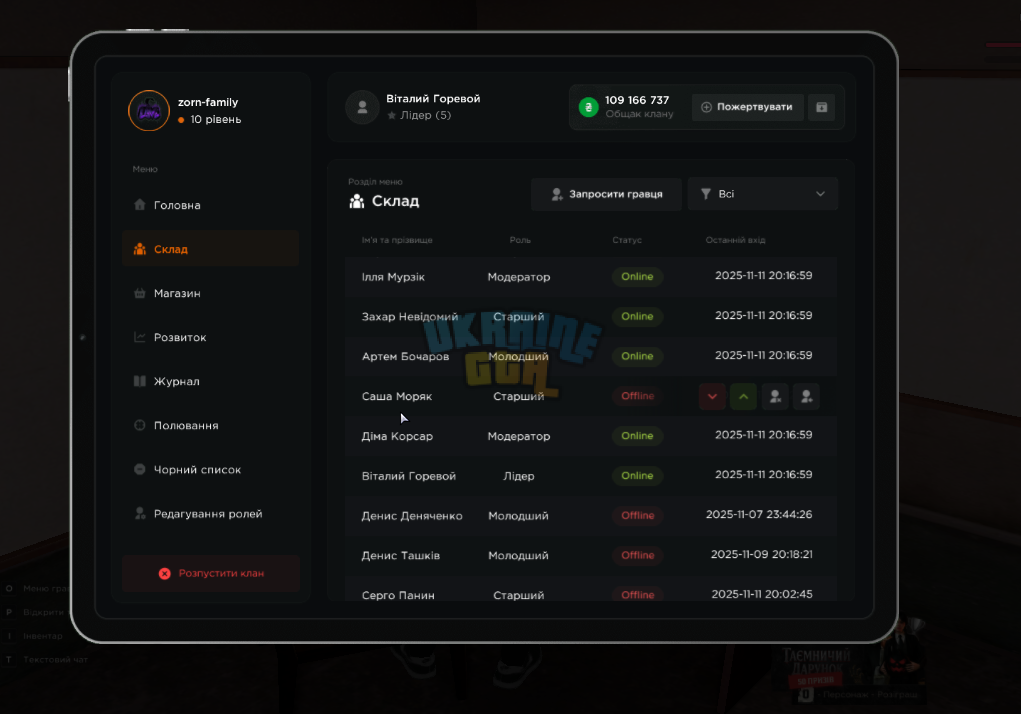Click the Розпустити клан button
Screen dimensions: 1021x714
tap(210, 573)
